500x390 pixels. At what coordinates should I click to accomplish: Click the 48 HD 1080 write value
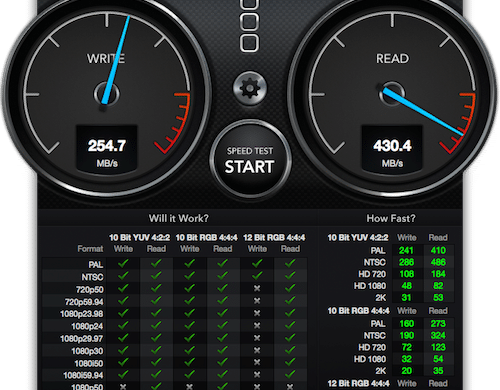pos(406,286)
